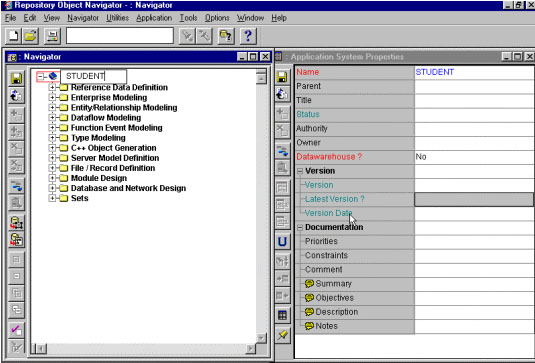
Task: Click the Authority property label
Action: (312, 128)
